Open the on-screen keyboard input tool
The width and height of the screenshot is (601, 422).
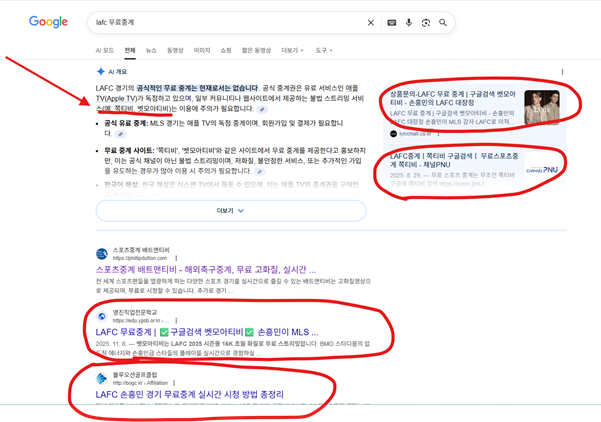[391, 22]
